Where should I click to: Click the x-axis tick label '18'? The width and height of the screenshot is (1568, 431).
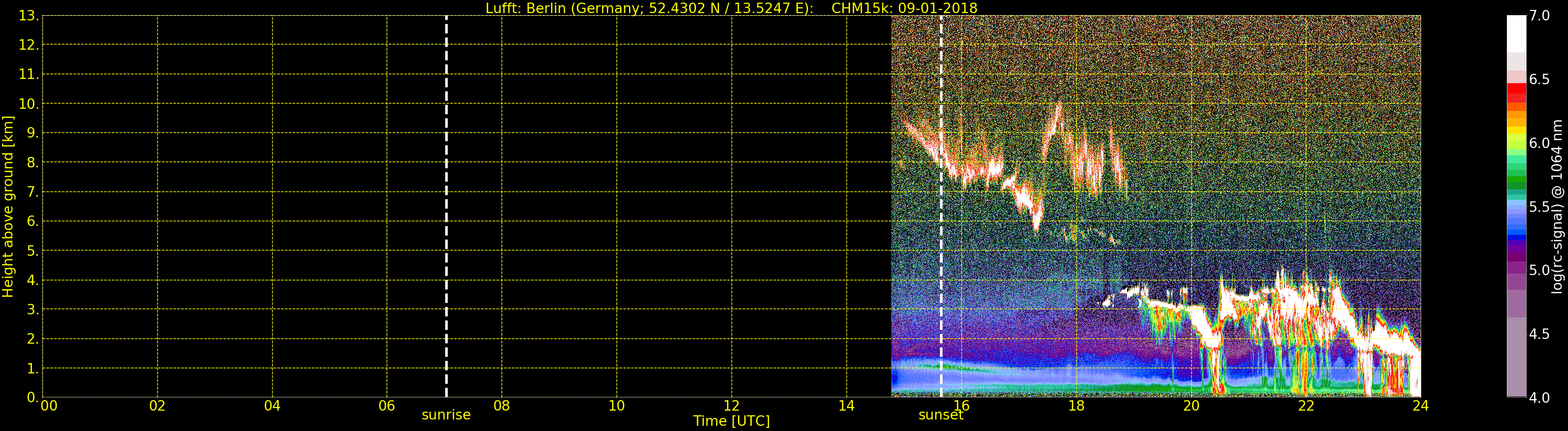(1076, 405)
